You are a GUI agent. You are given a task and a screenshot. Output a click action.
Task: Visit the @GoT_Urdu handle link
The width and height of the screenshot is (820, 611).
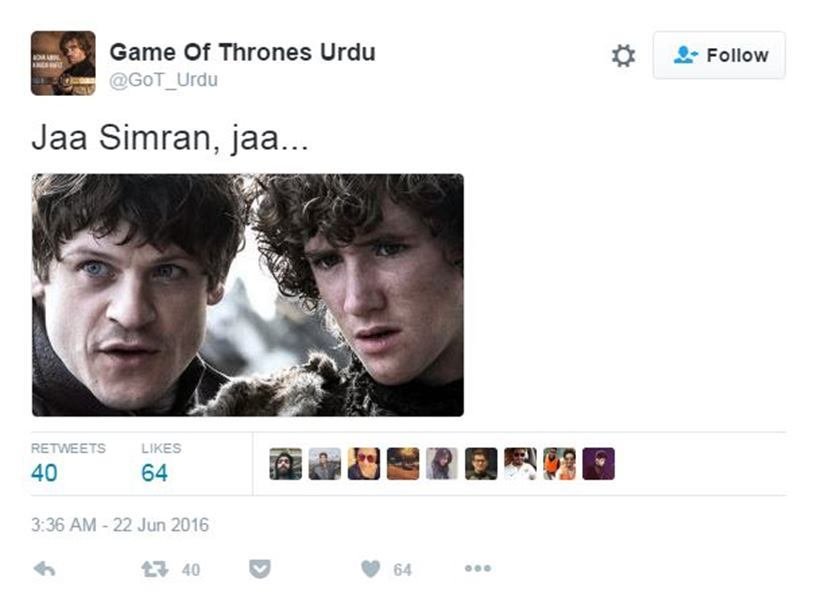click(163, 80)
